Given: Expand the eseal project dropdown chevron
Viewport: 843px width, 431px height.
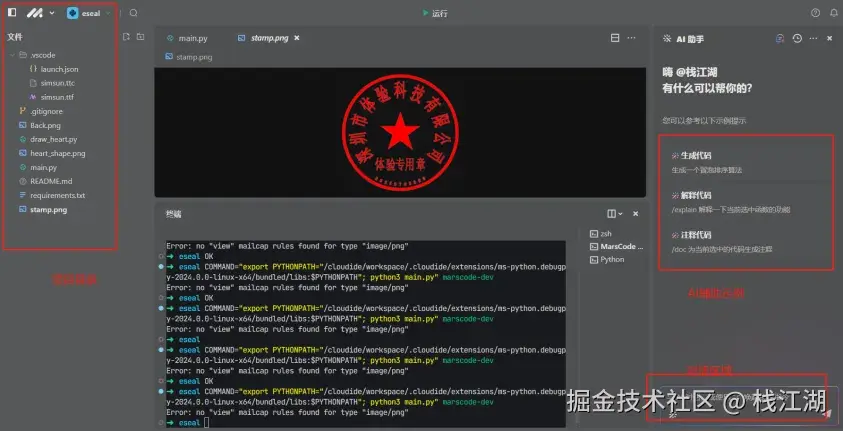Looking at the screenshot, I should [108, 13].
